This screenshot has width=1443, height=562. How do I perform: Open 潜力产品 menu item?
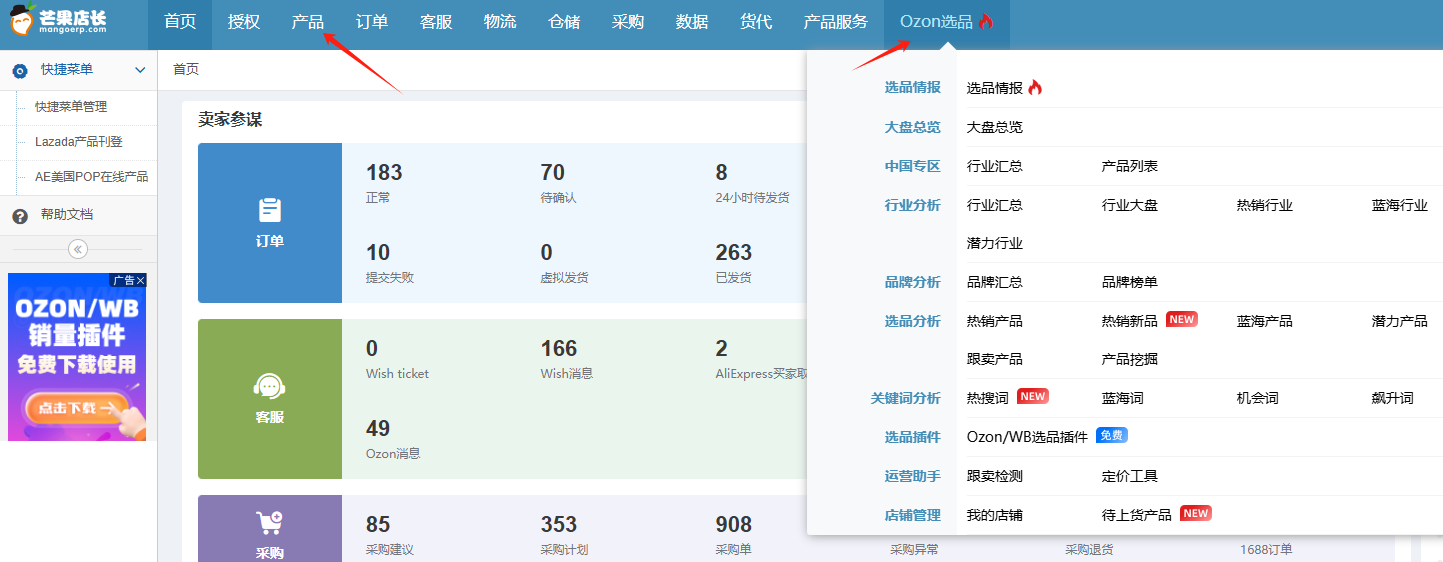(1400, 321)
